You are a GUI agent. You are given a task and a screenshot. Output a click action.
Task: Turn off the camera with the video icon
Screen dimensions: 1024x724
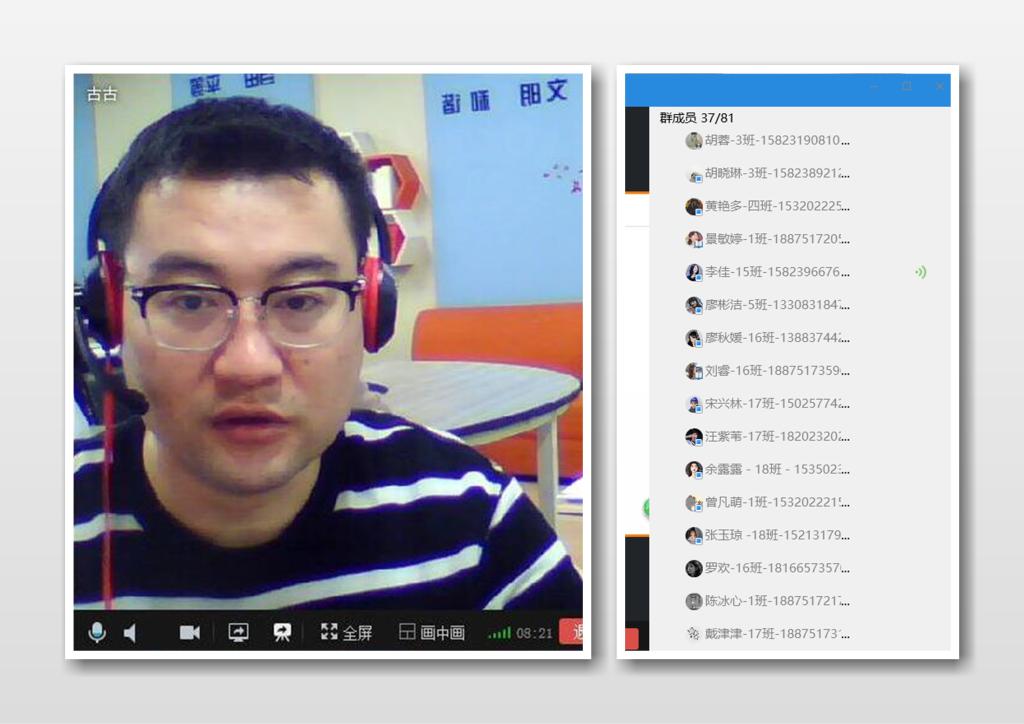pyautogui.click(x=189, y=633)
